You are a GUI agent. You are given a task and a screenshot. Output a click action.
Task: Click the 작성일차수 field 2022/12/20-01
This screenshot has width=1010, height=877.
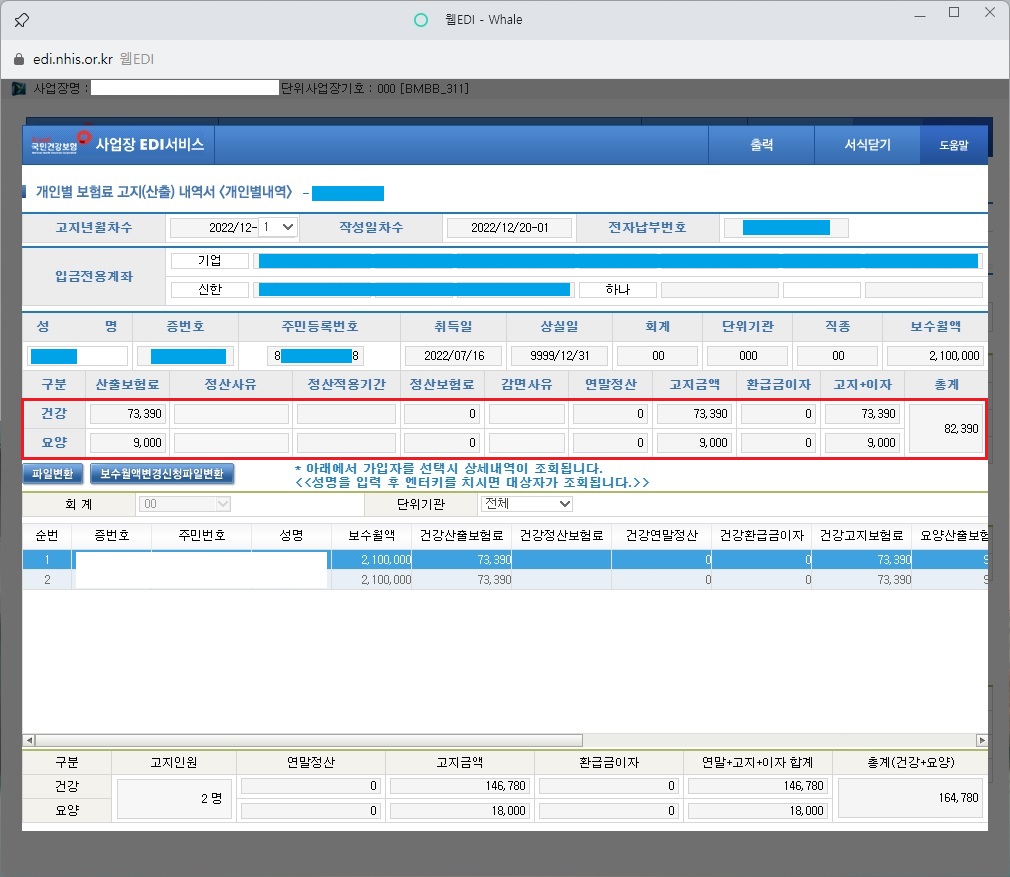(x=509, y=227)
